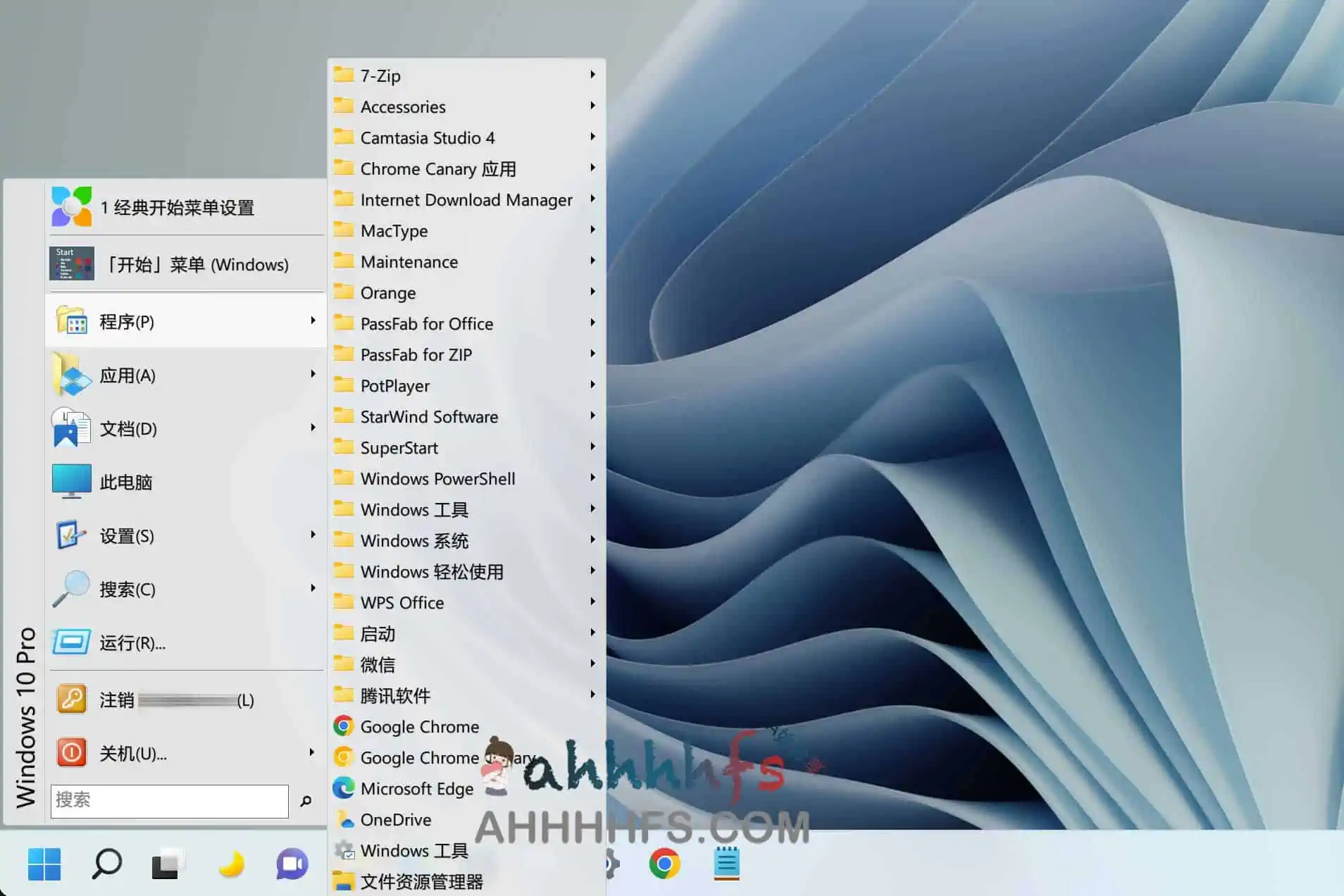Click the Windows Start button
Viewport: 1344px width, 896px height.
pos(44,864)
